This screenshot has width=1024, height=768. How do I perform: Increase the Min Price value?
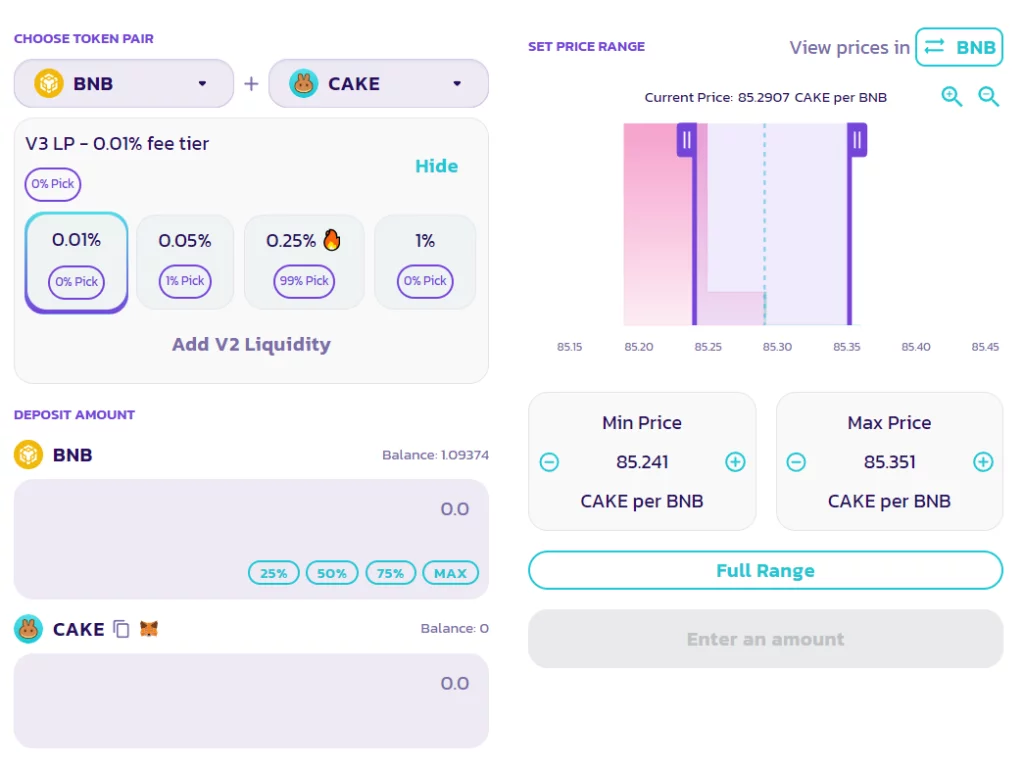735,462
